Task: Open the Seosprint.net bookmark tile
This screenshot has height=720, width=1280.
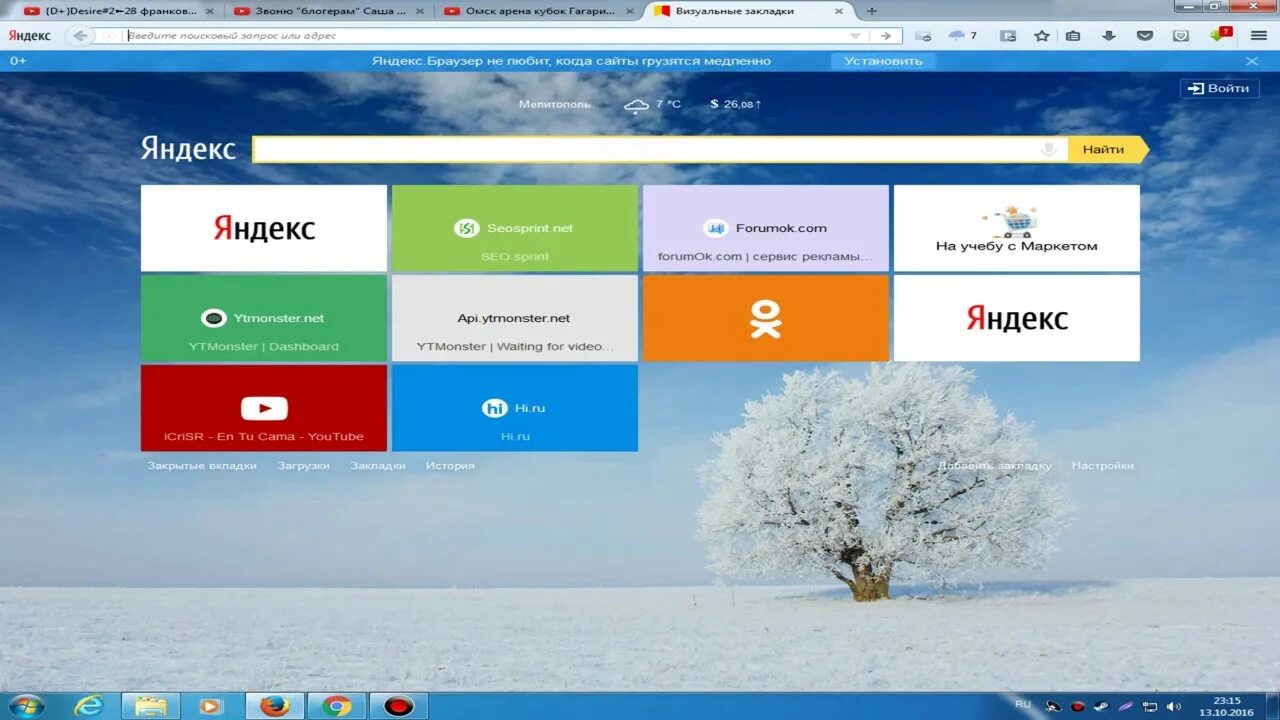Action: (515, 228)
